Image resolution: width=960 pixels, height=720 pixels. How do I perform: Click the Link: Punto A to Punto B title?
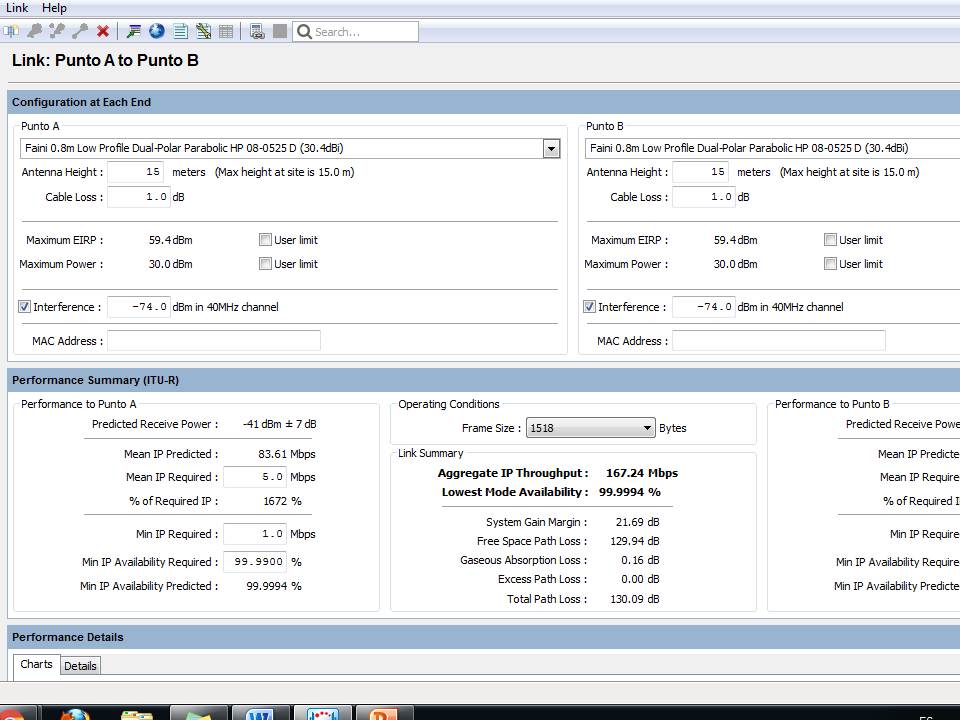(x=105, y=61)
